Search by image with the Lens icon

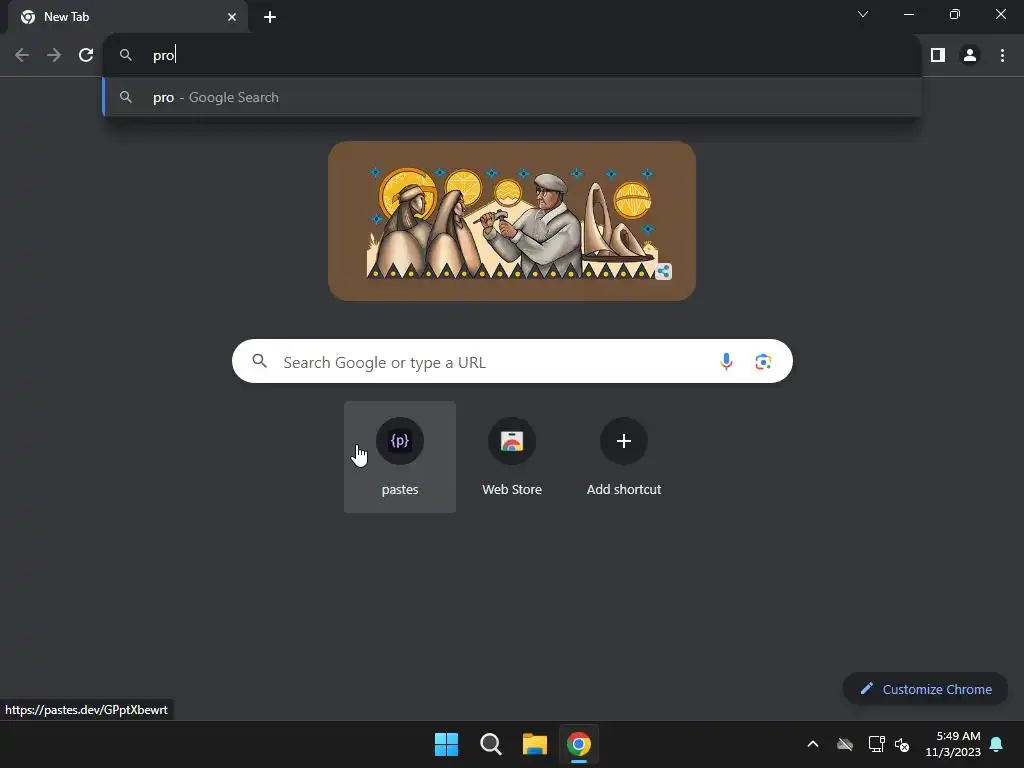click(763, 361)
